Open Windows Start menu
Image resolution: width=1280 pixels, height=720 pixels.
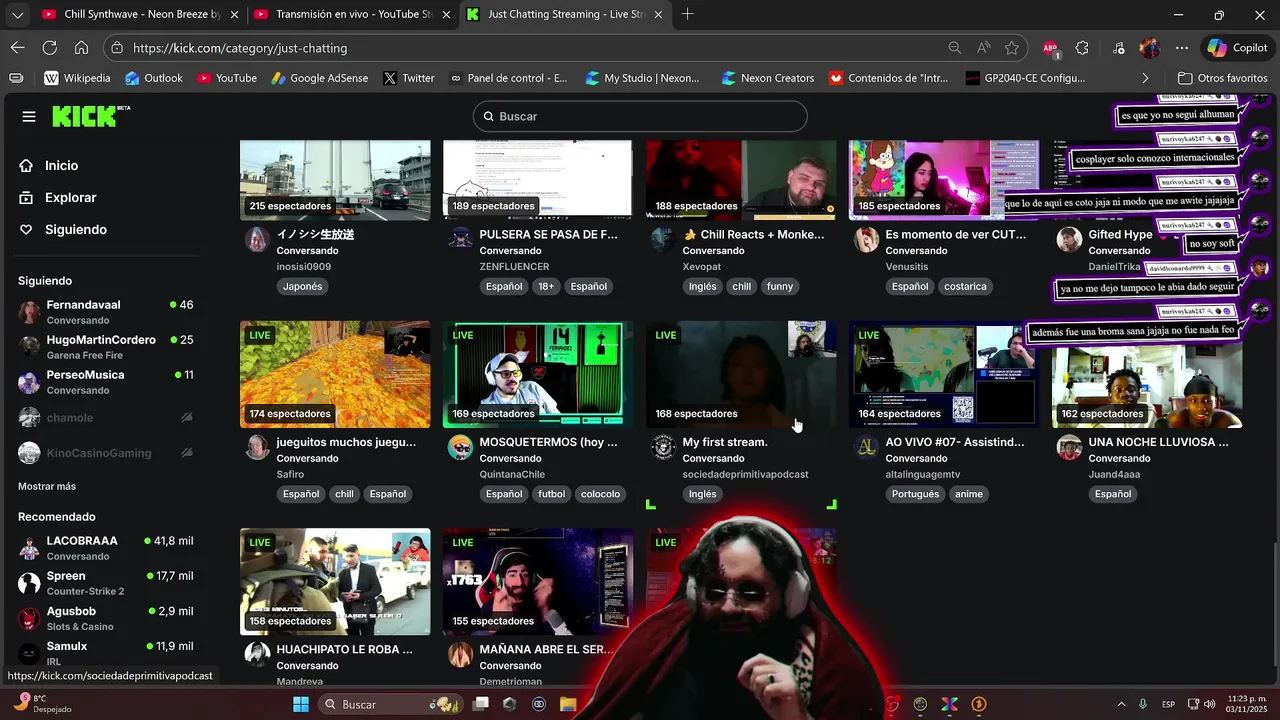pos(300,704)
